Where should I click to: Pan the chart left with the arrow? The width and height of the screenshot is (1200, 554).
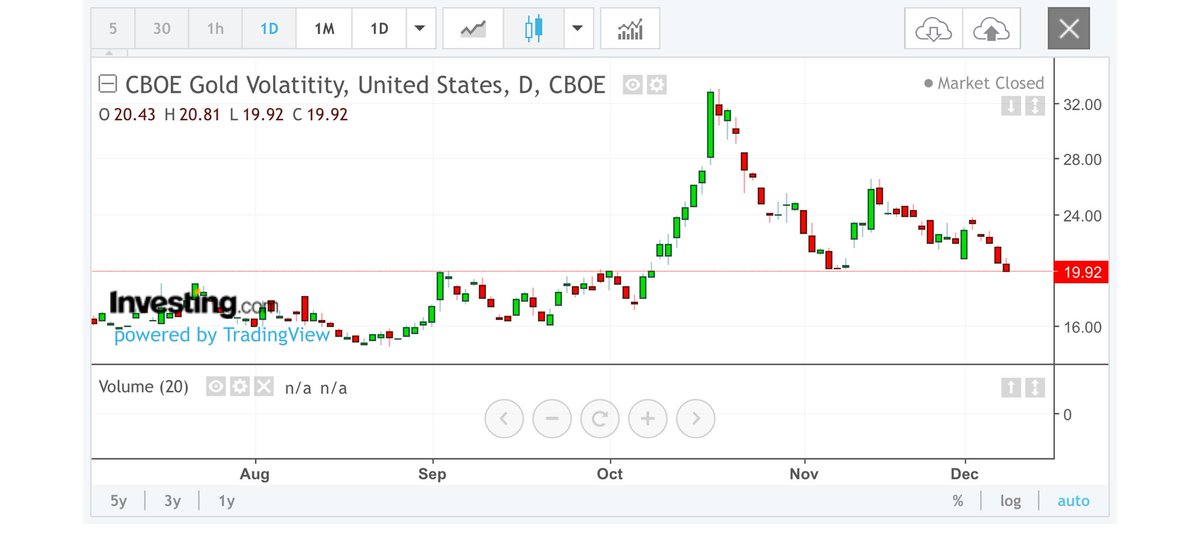pyautogui.click(x=504, y=418)
